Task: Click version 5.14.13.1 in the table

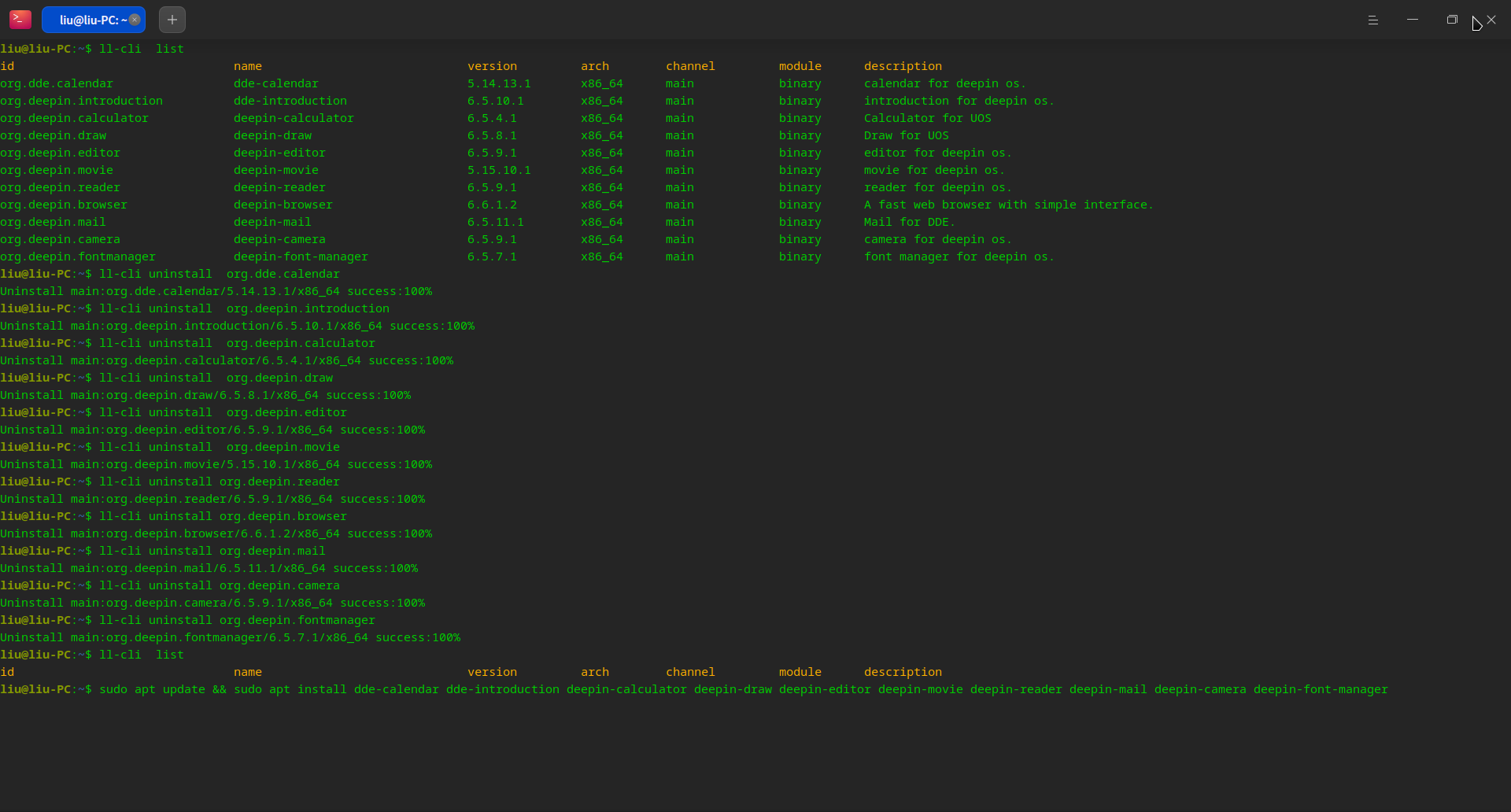Action: (x=499, y=83)
